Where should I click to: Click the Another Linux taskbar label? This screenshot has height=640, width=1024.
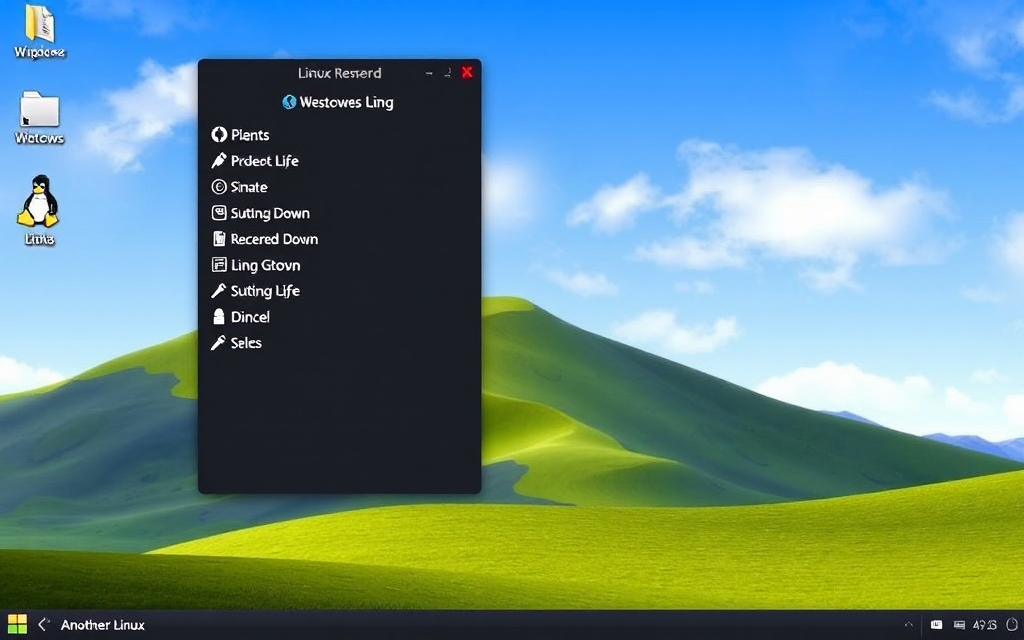(x=103, y=625)
